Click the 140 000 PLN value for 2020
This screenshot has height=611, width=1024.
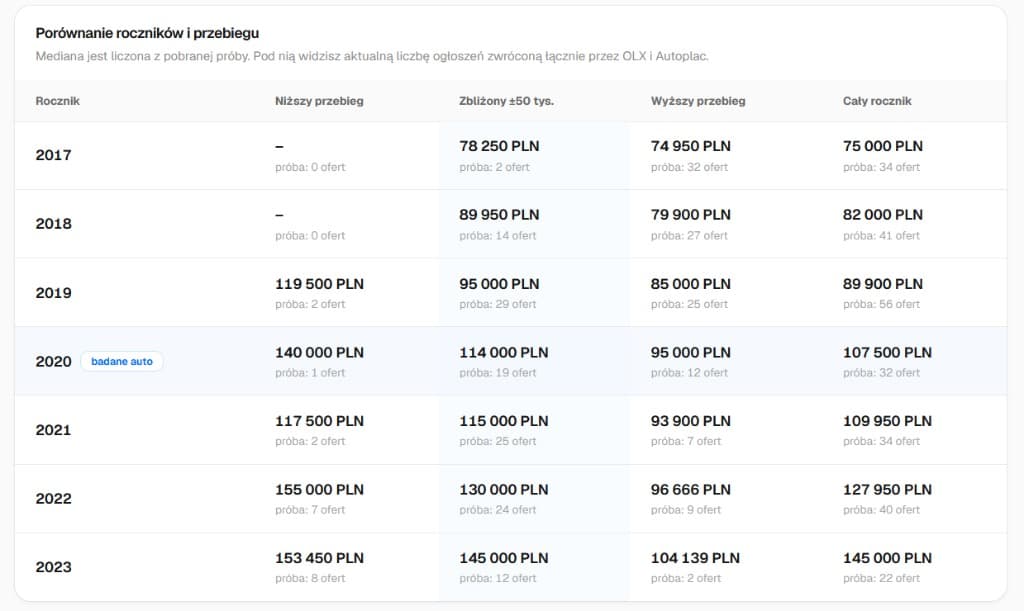(319, 352)
